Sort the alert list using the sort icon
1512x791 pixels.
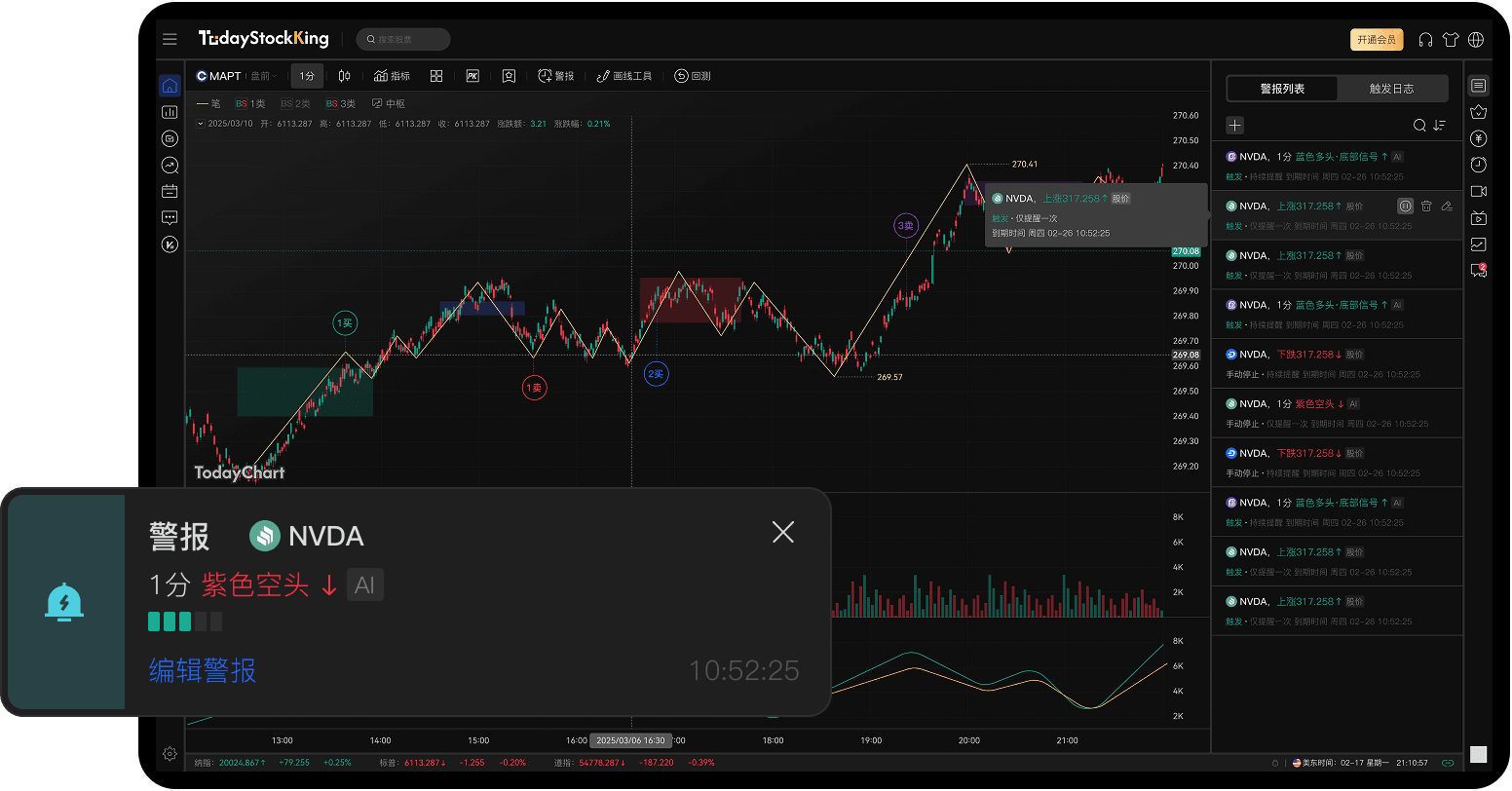[1440, 125]
